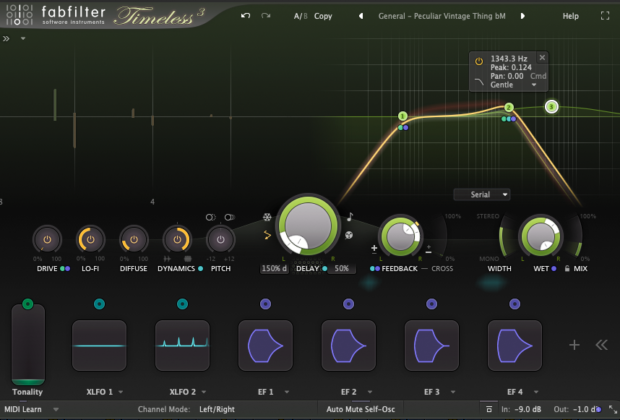This screenshot has height=420, width=620.
Task: Toggle the LO-FI power button
Action: pyautogui.click(x=91, y=239)
